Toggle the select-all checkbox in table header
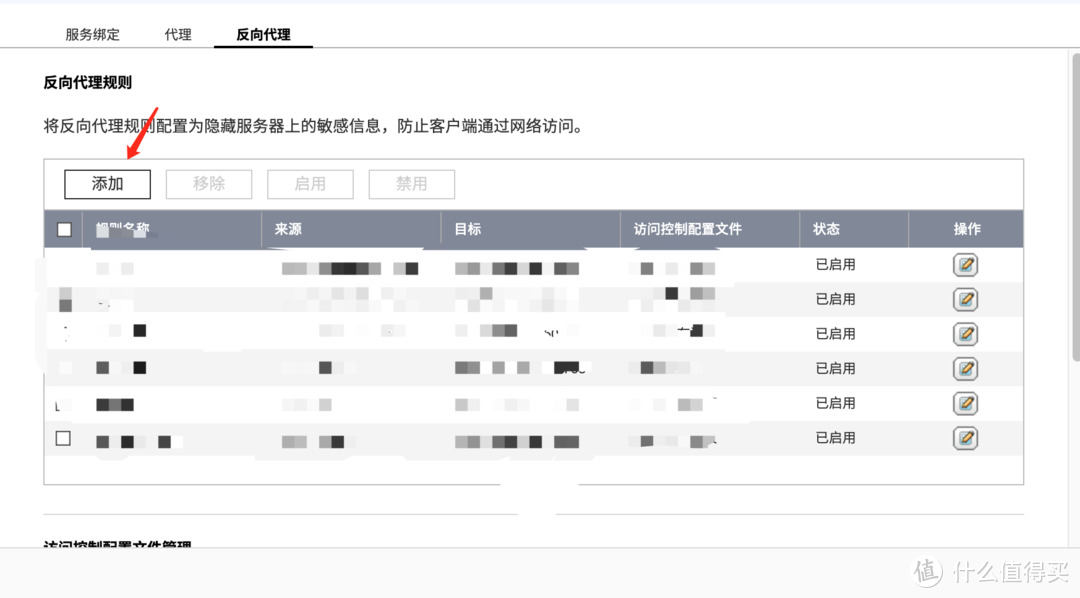Image resolution: width=1080 pixels, height=598 pixels. [64, 229]
